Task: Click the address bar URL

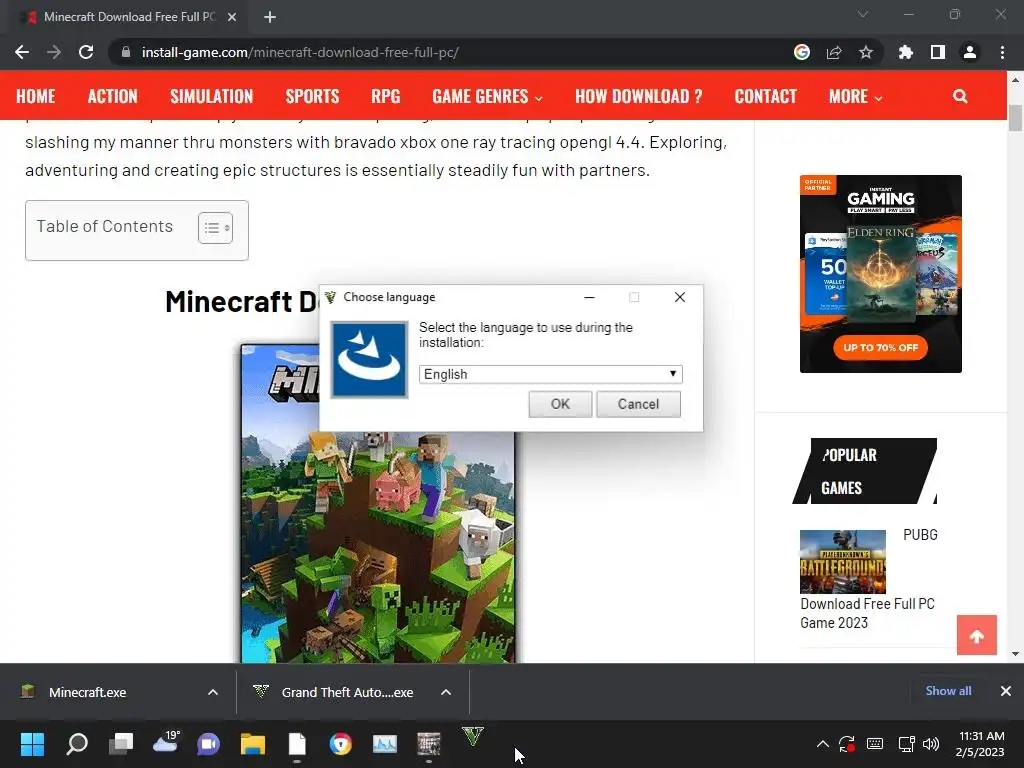Action: tap(300, 52)
